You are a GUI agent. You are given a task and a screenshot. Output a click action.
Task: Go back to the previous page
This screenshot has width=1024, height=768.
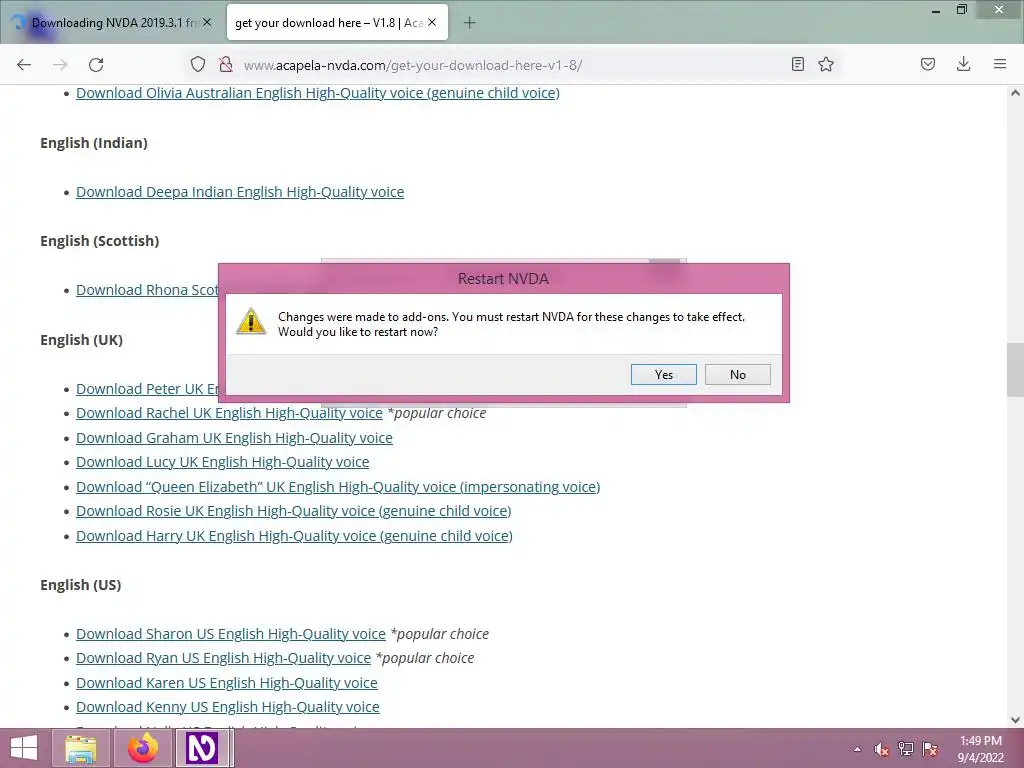(24, 65)
